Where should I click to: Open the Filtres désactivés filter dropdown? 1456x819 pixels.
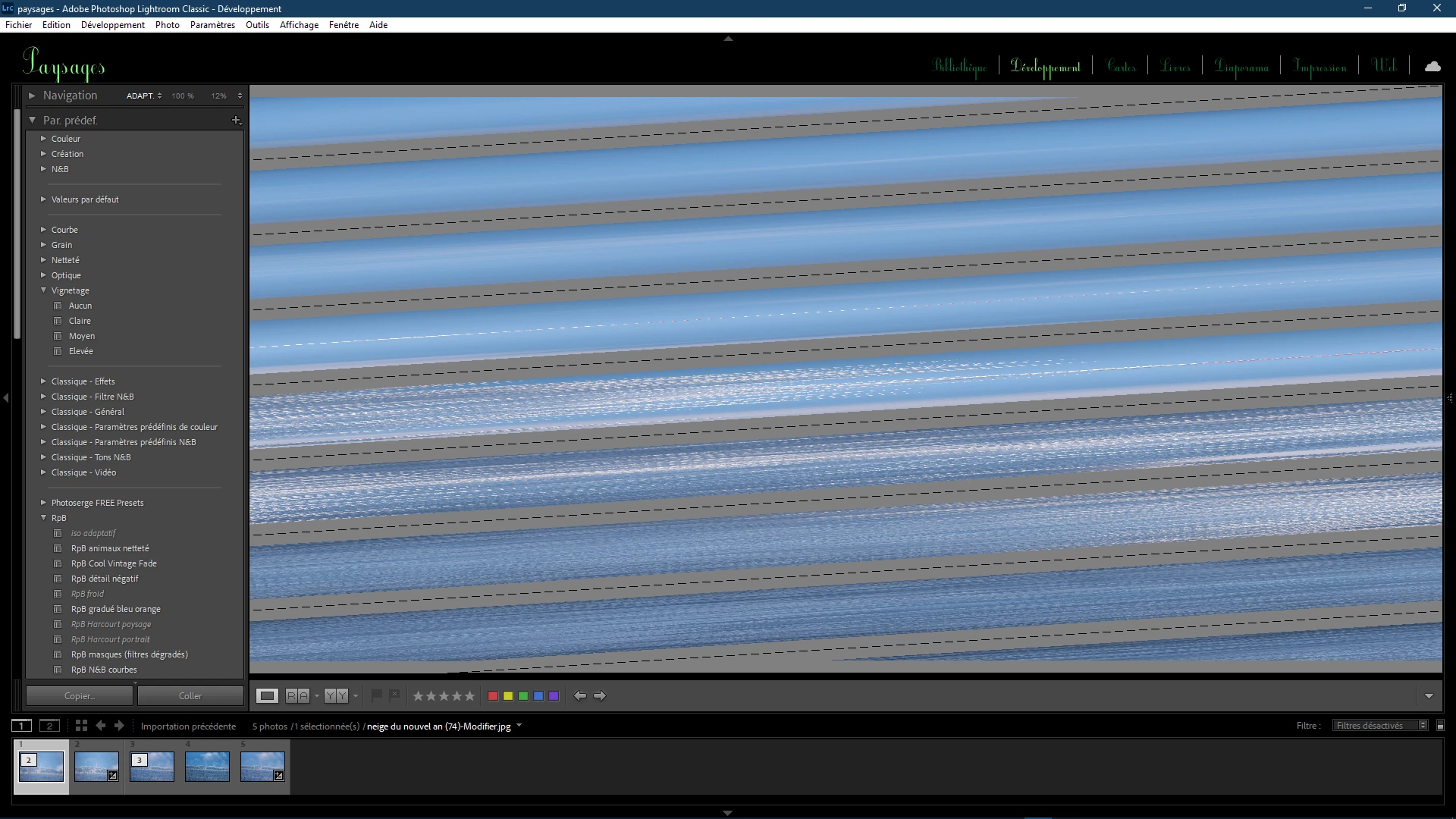[1379, 726]
